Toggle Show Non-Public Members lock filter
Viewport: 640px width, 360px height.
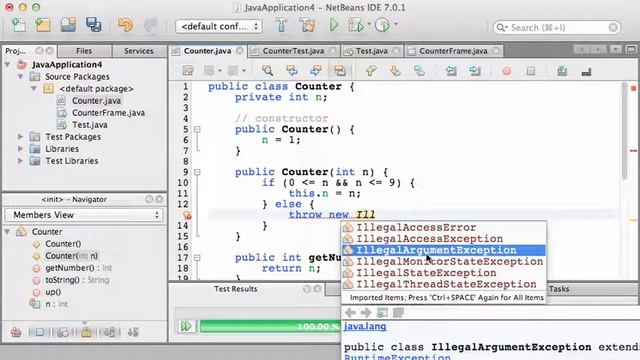coord(86,332)
